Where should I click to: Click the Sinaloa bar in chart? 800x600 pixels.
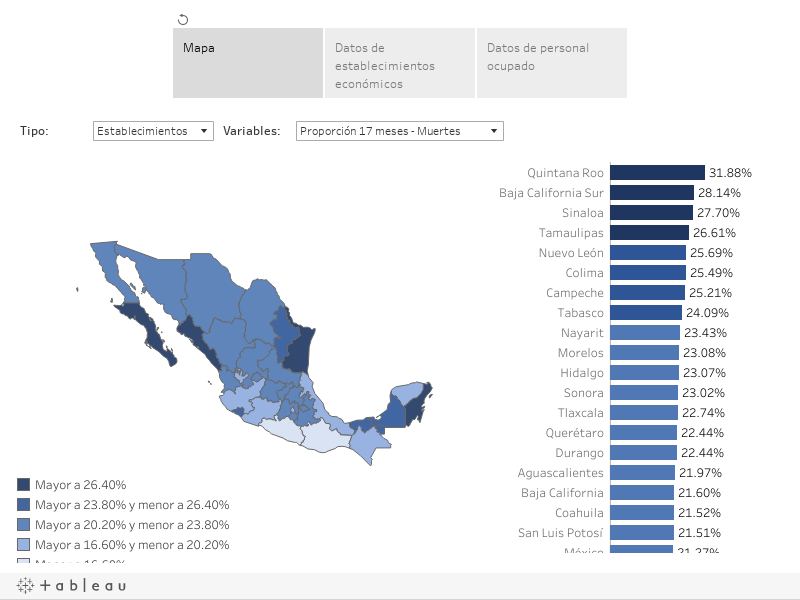point(650,213)
